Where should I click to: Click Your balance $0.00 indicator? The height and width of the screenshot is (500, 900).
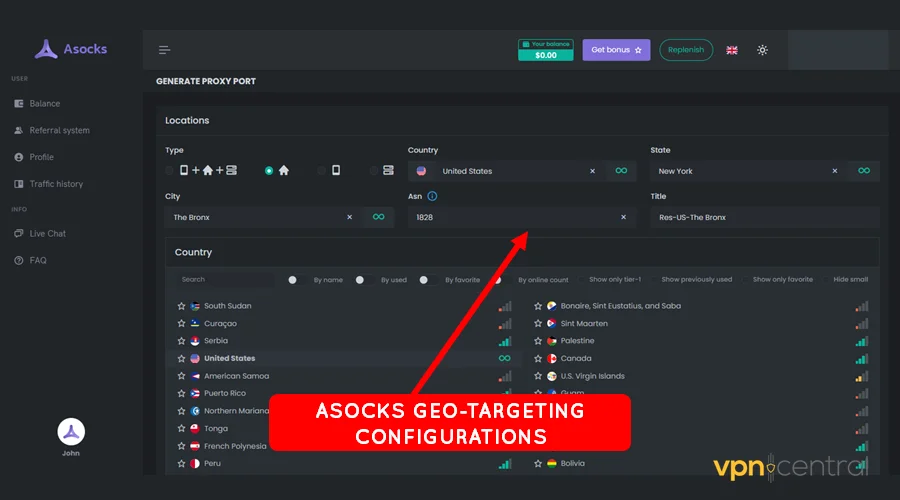click(546, 50)
